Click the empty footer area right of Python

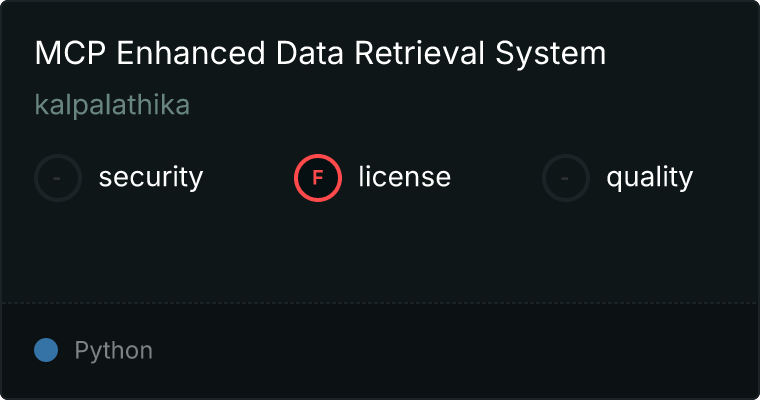coord(450,350)
